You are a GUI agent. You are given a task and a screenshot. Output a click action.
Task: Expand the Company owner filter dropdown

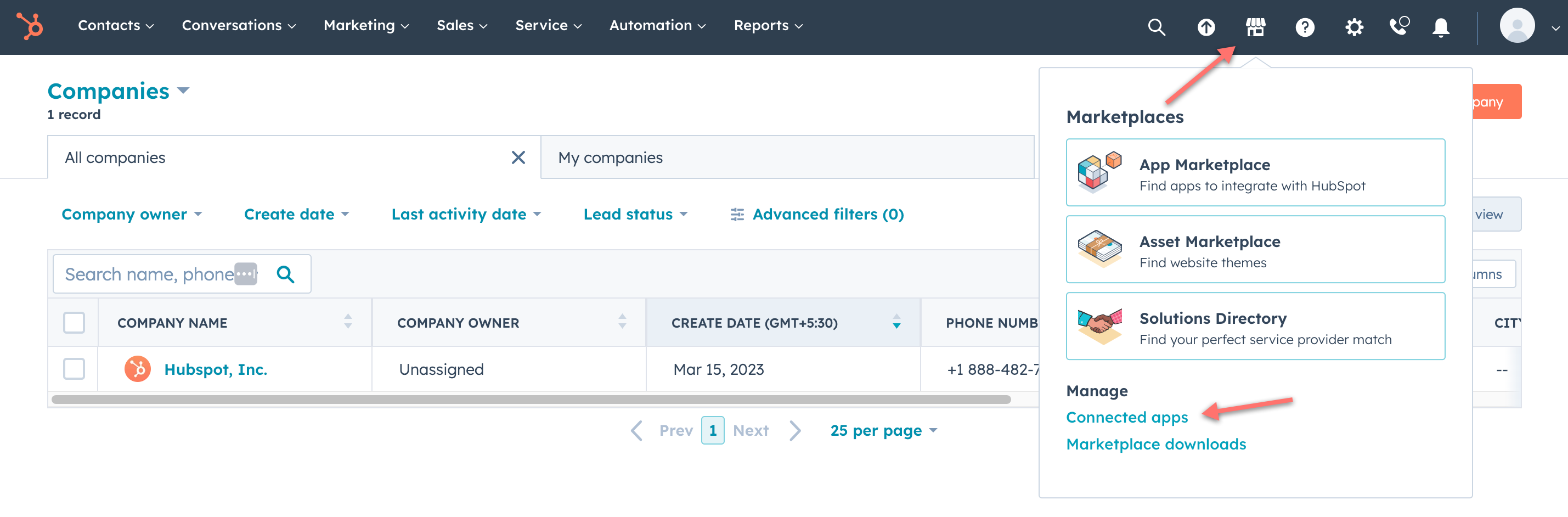pos(132,215)
